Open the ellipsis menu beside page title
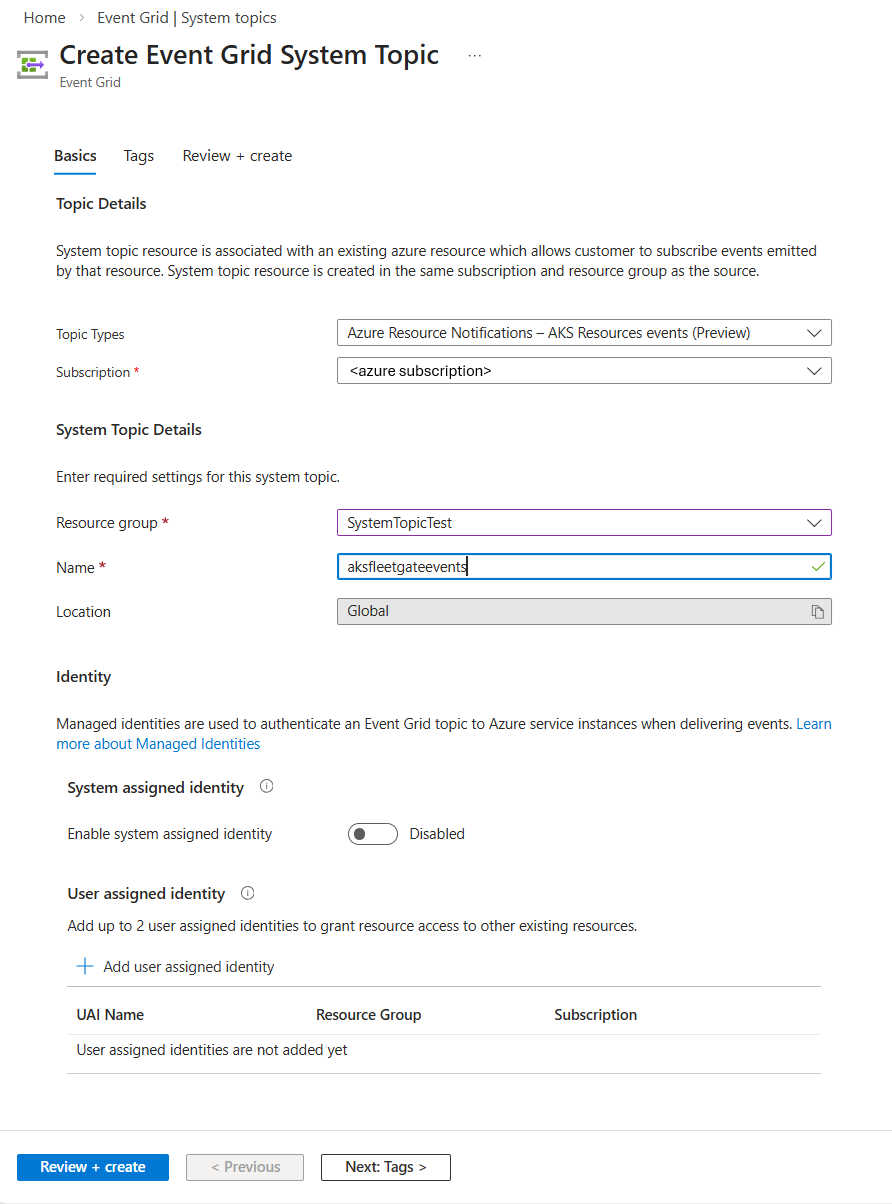The image size is (892, 1204). [x=474, y=56]
